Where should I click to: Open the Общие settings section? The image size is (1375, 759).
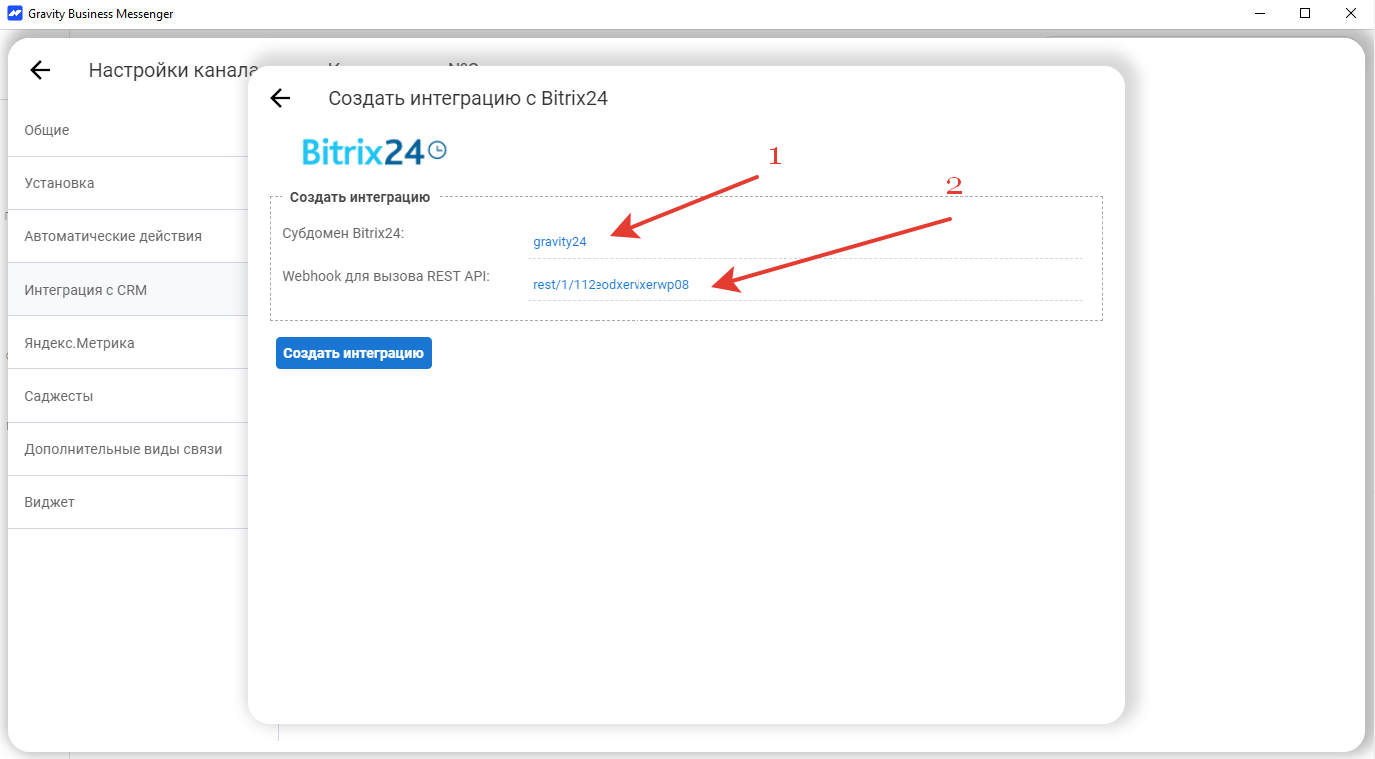coord(128,130)
